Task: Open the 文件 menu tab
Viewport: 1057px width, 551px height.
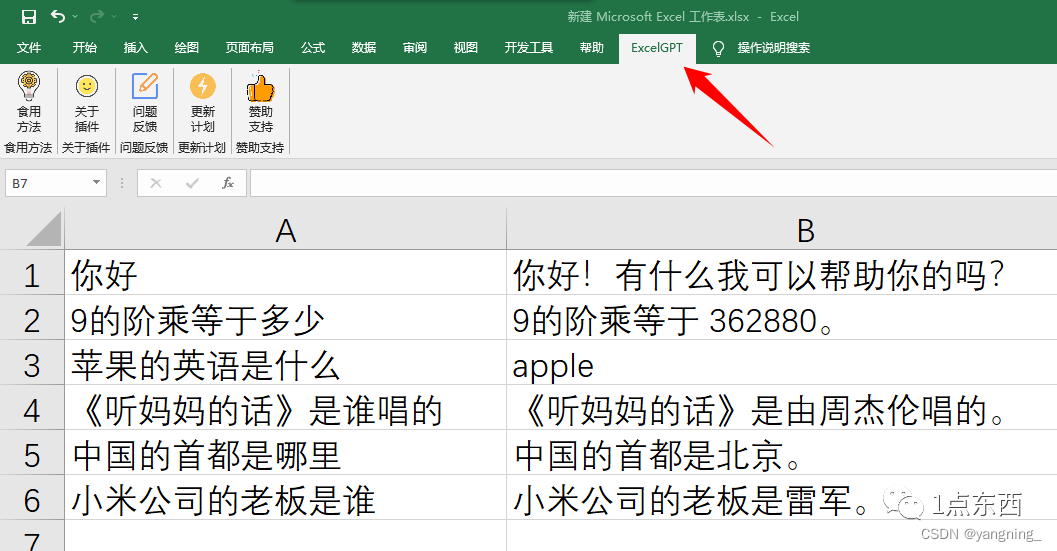Action: pyautogui.click(x=29, y=48)
